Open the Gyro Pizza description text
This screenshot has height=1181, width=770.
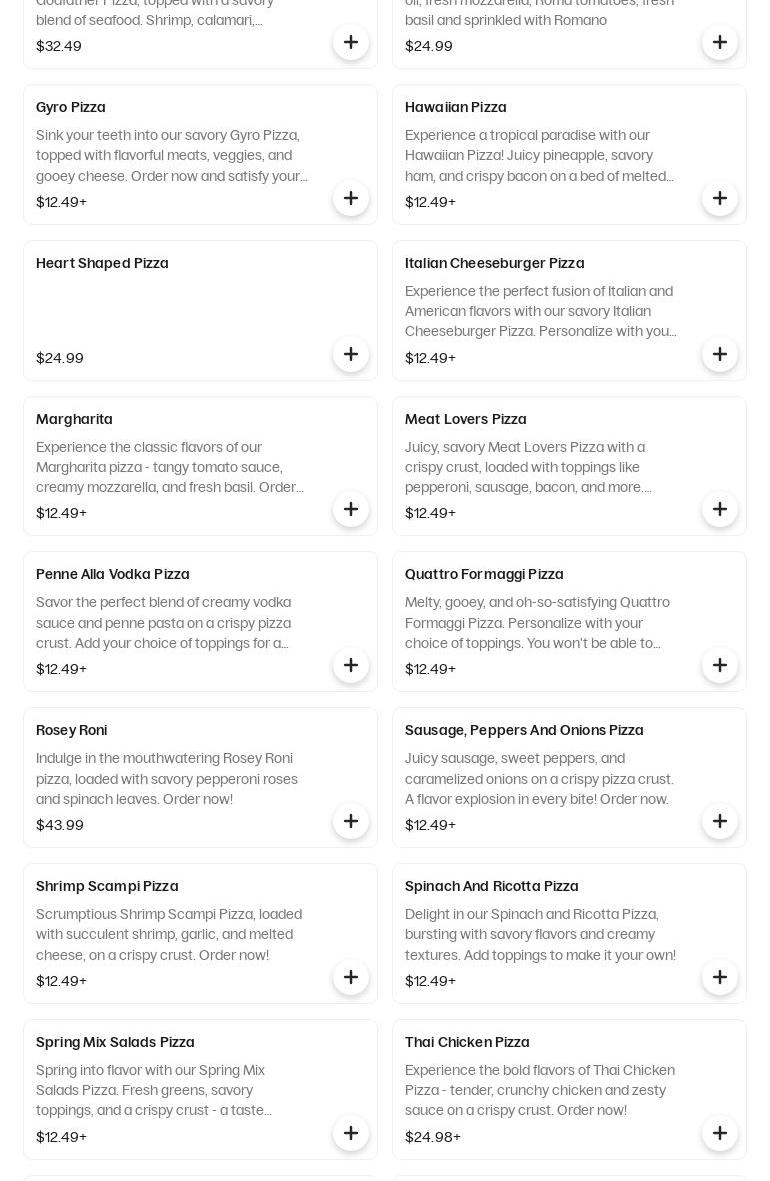pos(172,155)
